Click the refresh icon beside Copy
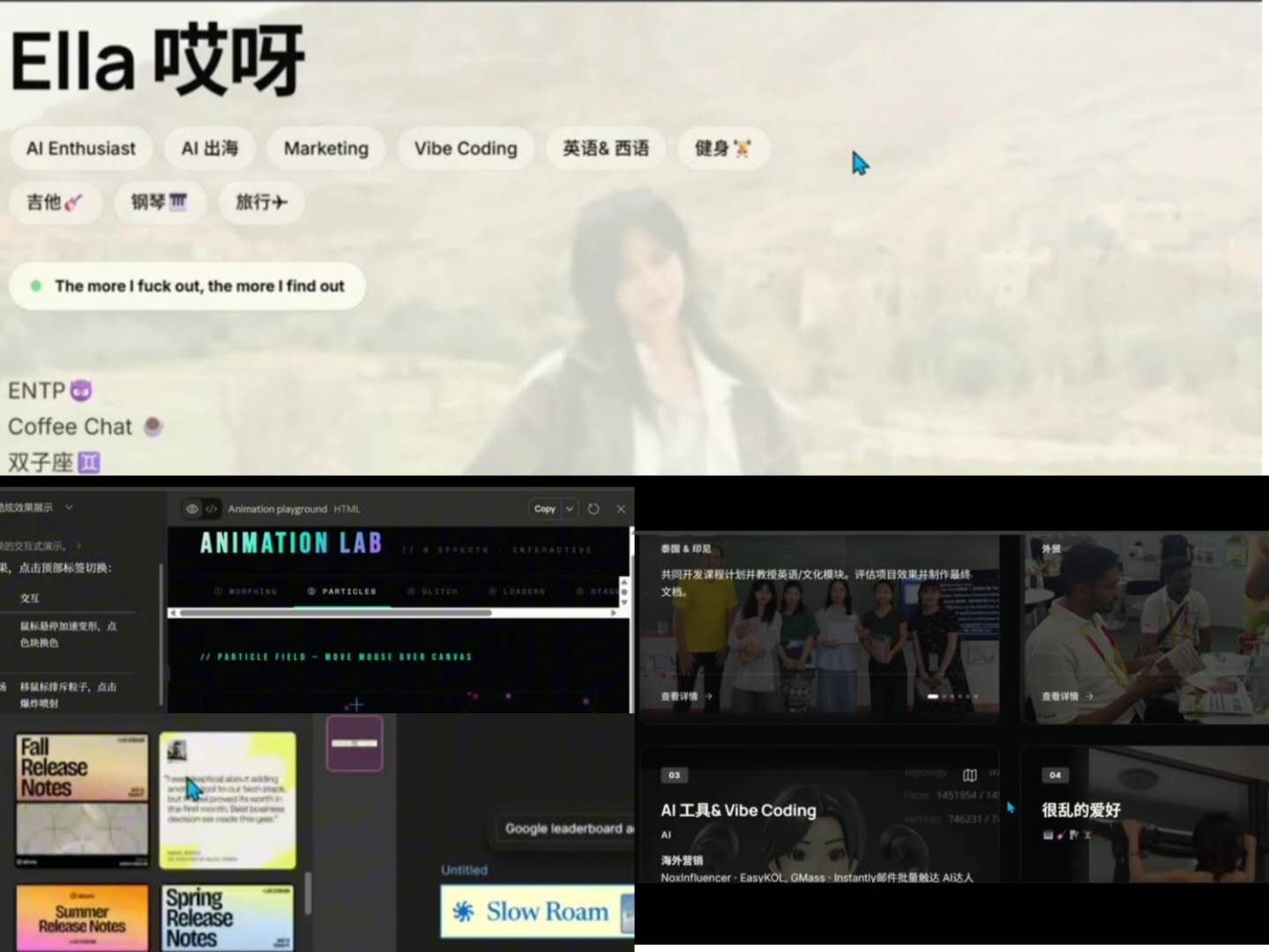This screenshot has width=1269, height=952. (x=593, y=509)
